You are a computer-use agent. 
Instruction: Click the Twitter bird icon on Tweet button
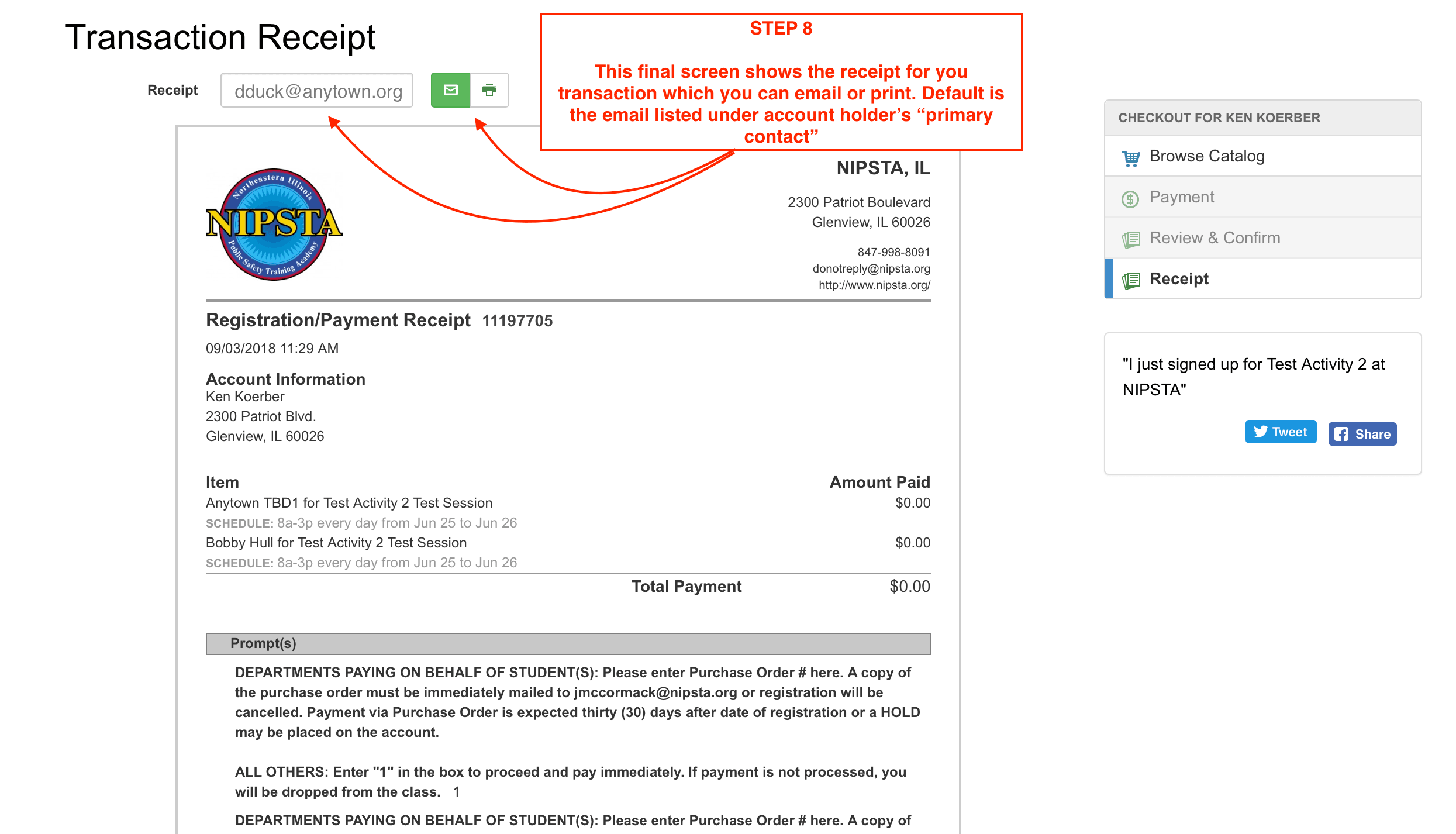1261,432
